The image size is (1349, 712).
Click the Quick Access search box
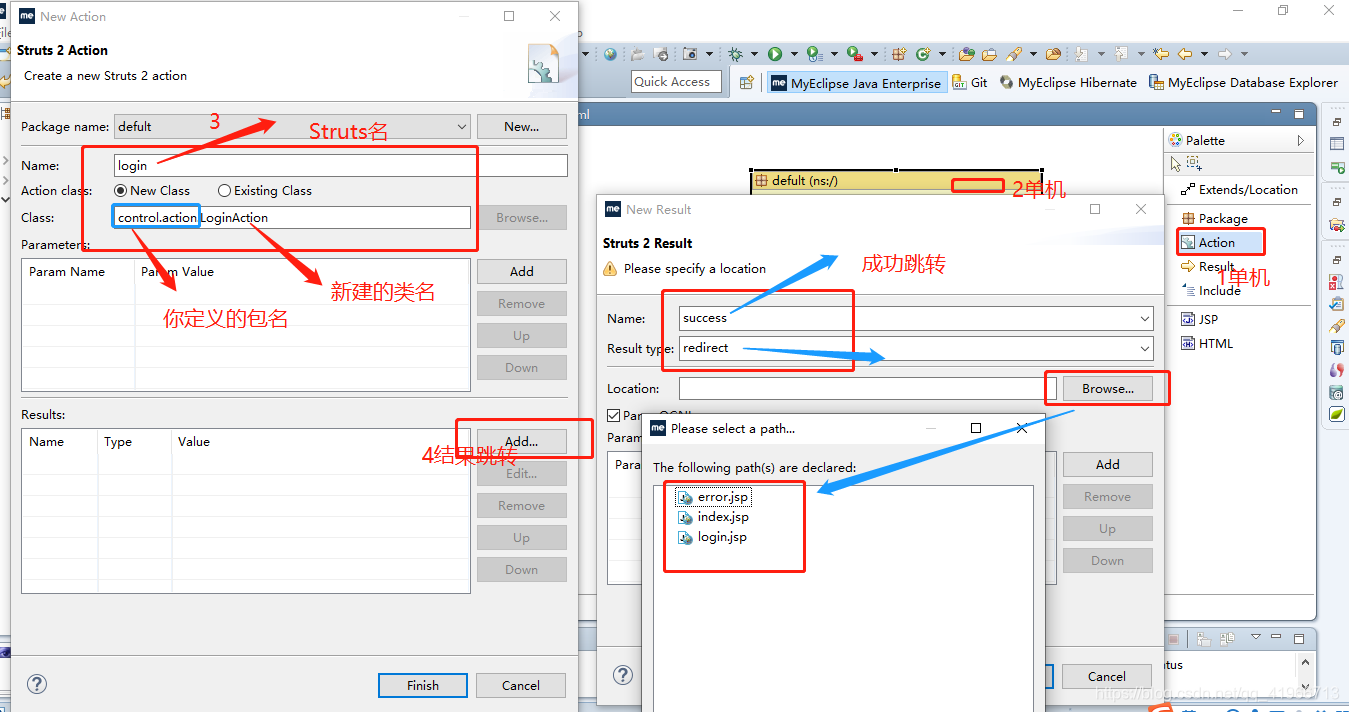[x=676, y=82]
